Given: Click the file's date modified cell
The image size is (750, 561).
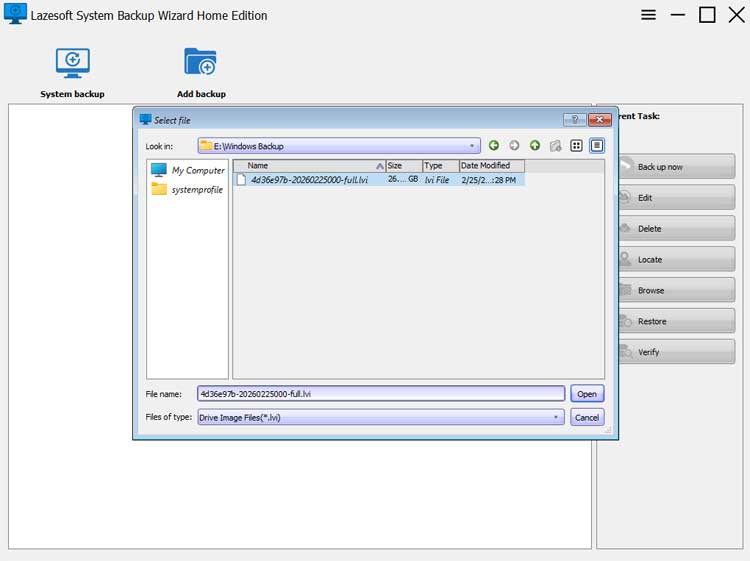Looking at the screenshot, I should pyautogui.click(x=489, y=180).
